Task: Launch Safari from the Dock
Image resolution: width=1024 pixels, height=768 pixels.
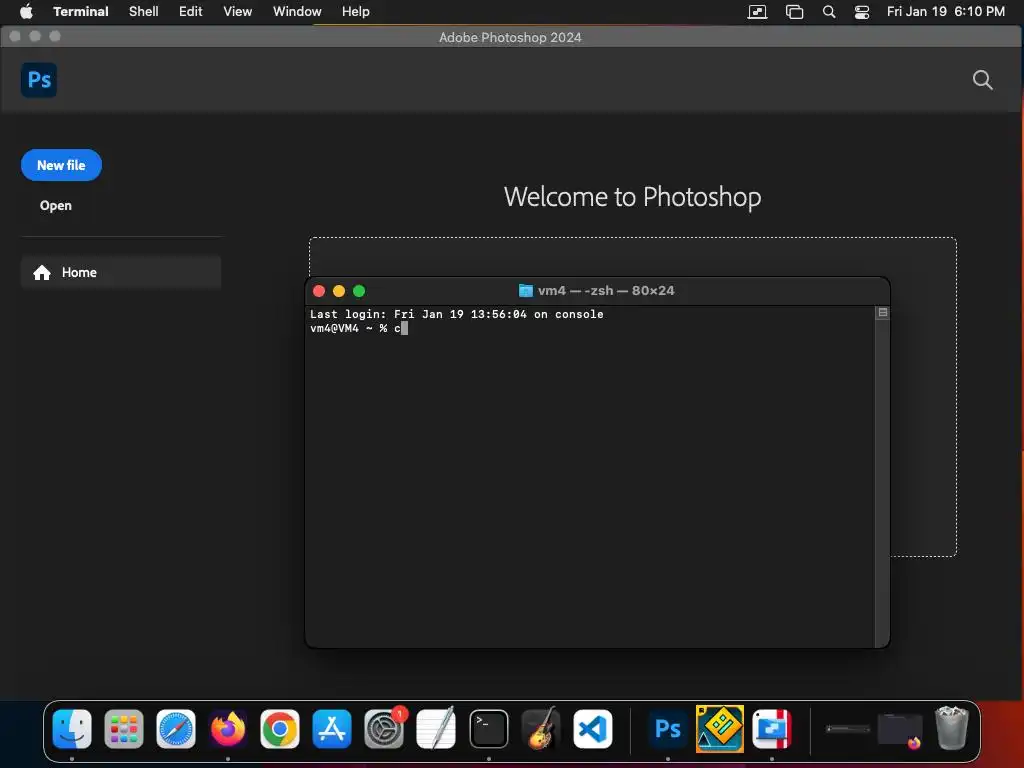Action: (176, 729)
